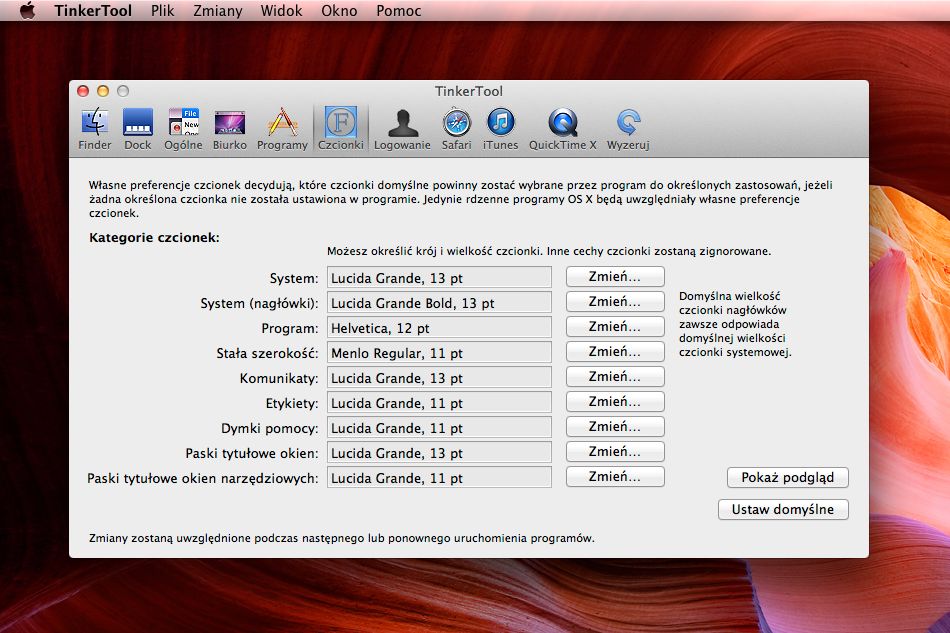This screenshot has height=633, width=950.
Task: Open the Programy pane
Action: tap(282, 129)
